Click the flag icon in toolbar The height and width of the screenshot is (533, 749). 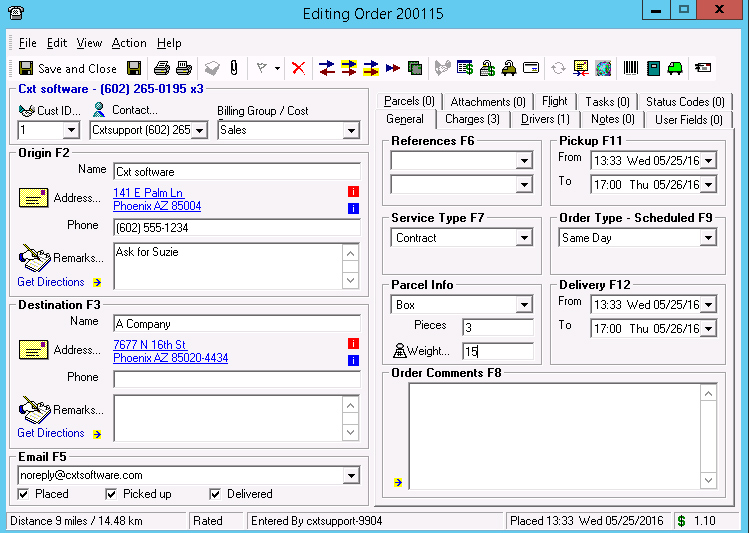click(261, 68)
